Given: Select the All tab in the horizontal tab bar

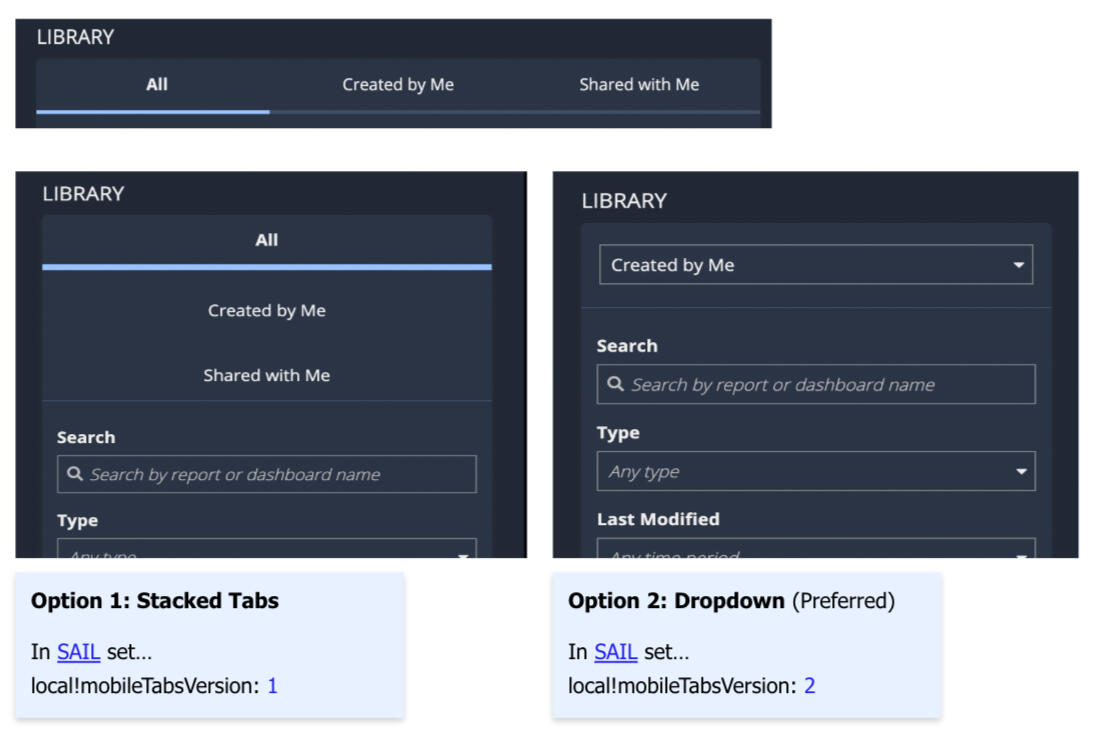Looking at the screenshot, I should [157, 85].
